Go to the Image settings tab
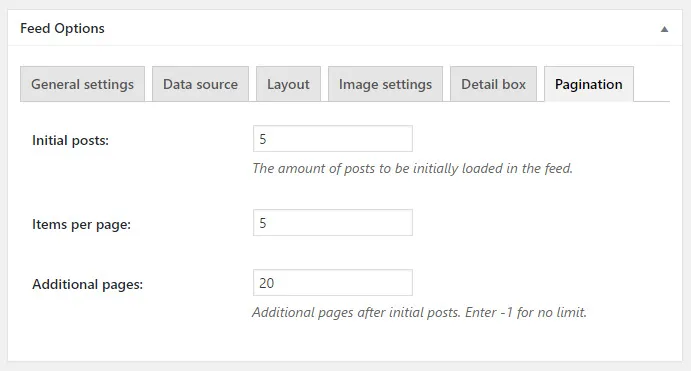Screen dimensions: 691x371 coord(385,84)
